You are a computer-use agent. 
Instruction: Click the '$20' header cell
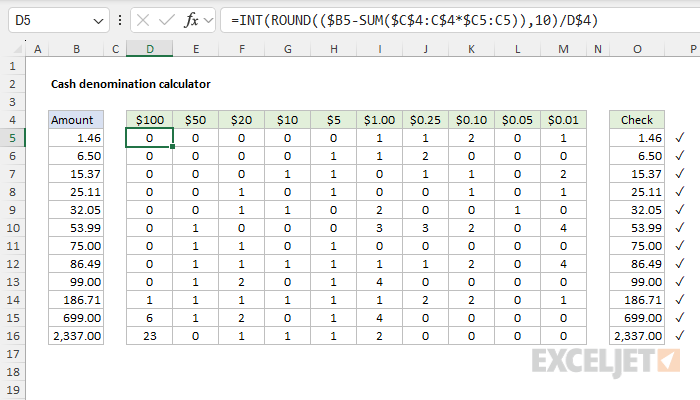[242, 120]
